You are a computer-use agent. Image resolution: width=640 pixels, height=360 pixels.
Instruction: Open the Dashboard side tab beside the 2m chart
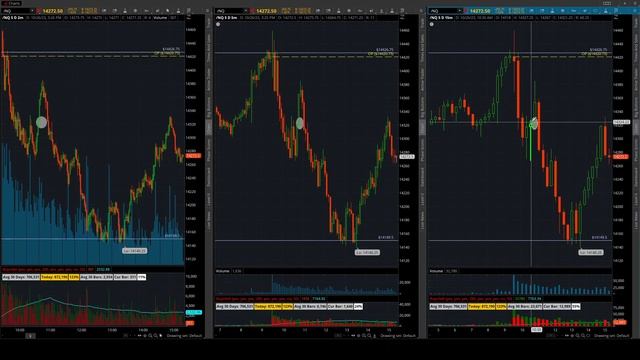pos(209,178)
